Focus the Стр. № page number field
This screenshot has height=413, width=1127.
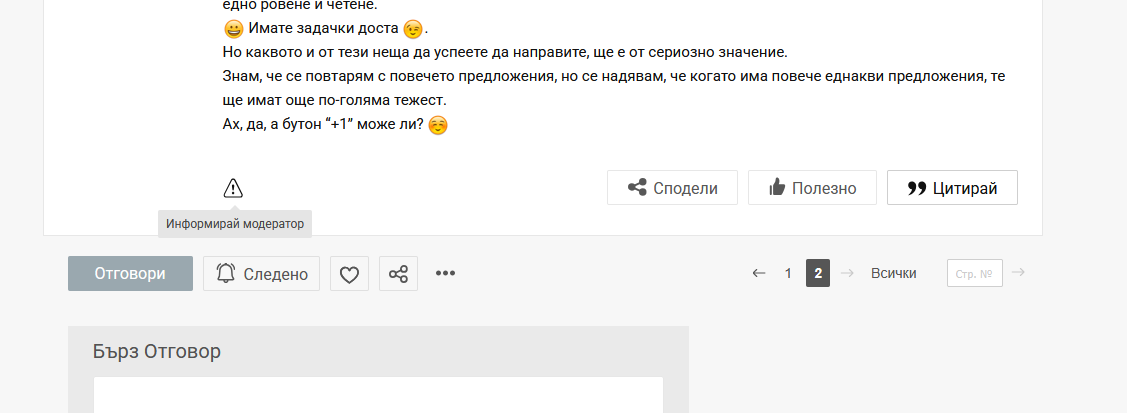975,273
